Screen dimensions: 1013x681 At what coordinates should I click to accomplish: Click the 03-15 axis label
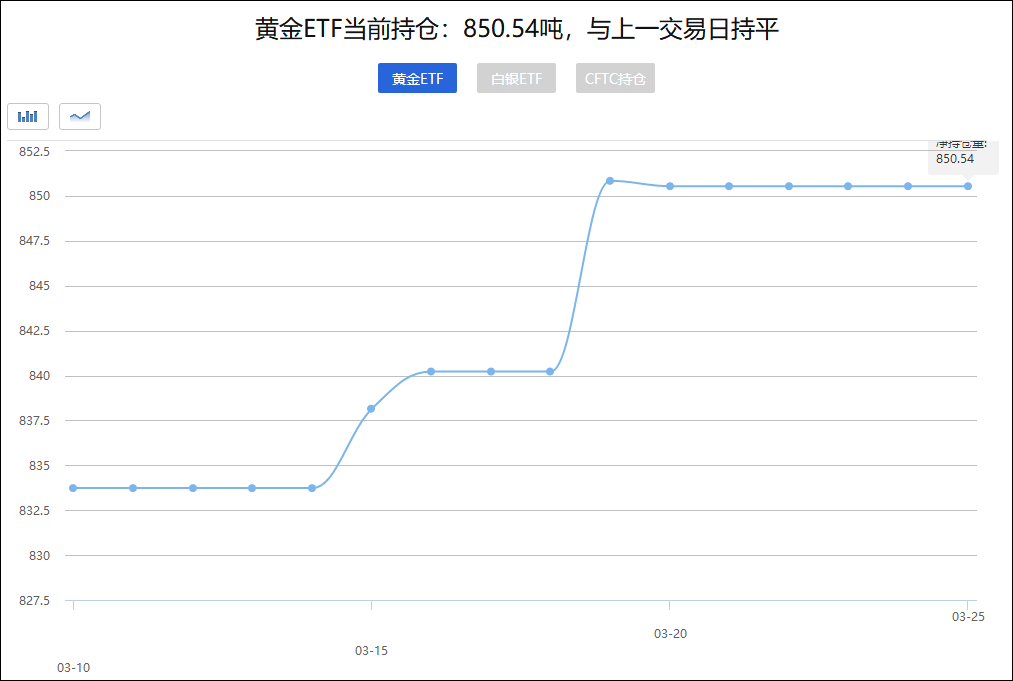click(x=371, y=651)
